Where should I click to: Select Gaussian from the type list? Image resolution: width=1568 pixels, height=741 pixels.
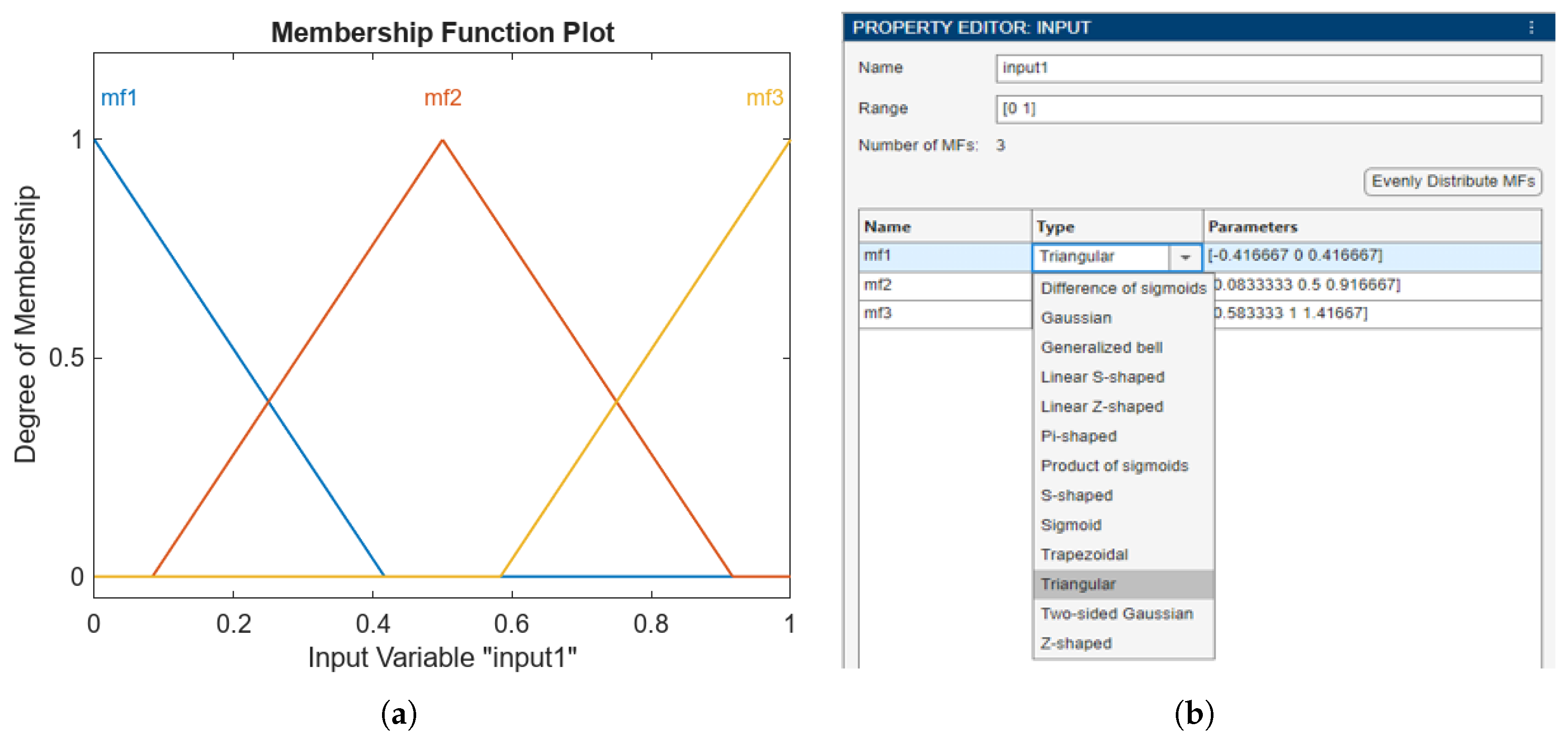pos(1076,318)
